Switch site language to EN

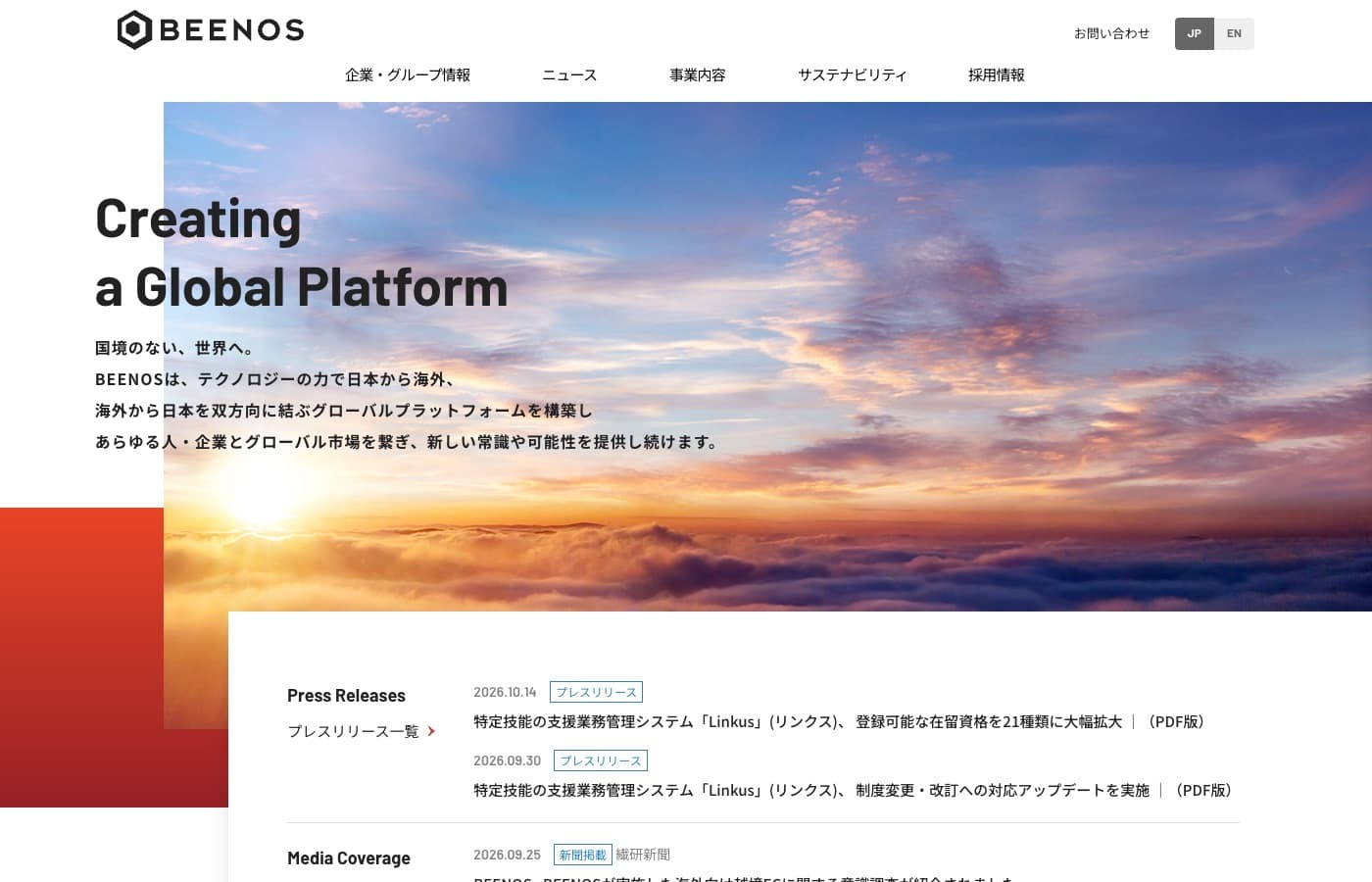(x=1234, y=33)
